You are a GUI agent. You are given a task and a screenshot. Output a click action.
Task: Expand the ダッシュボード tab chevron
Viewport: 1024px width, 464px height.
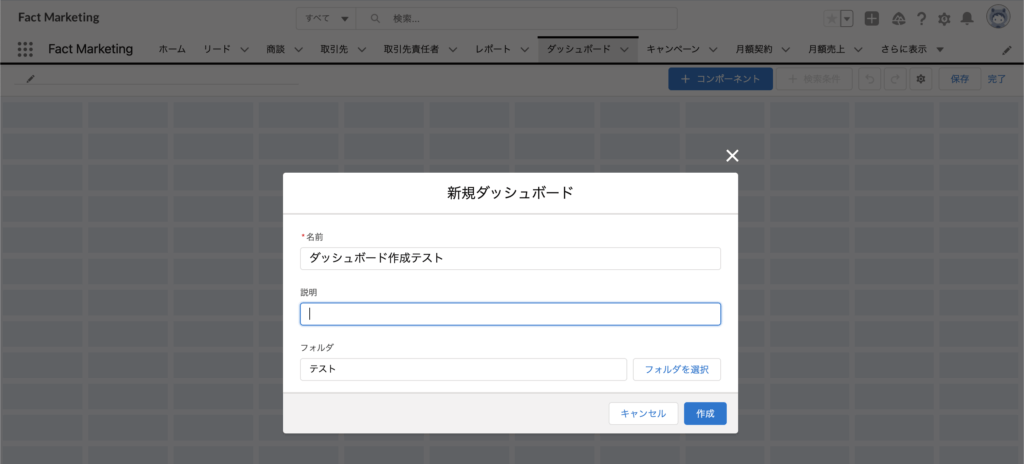[x=624, y=50]
